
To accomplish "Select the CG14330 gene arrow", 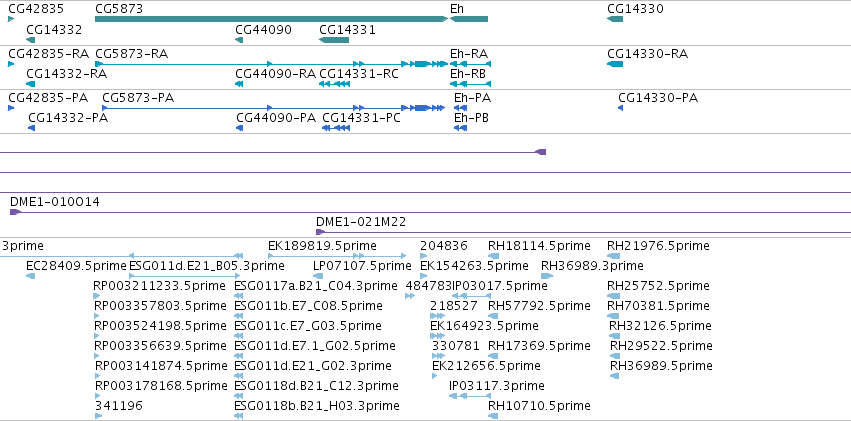I will click(615, 19).
